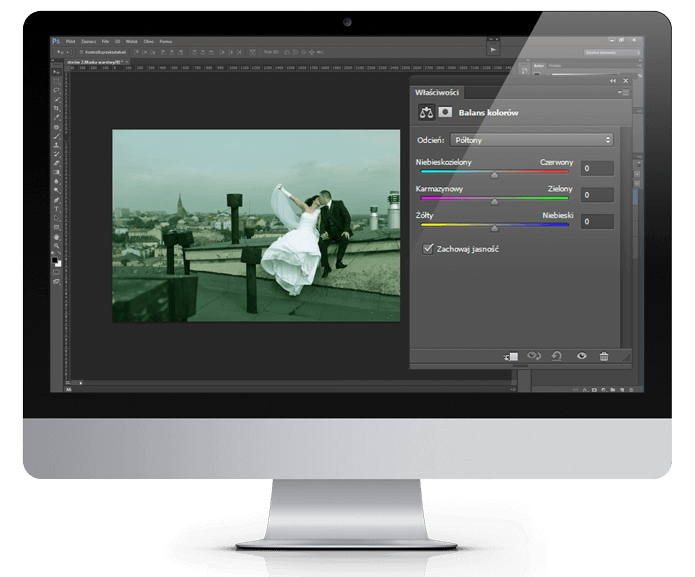Screen dimensions: 695x577
Task: Click the Niebieskozielony–Czerwony slider handle
Action: (493, 174)
